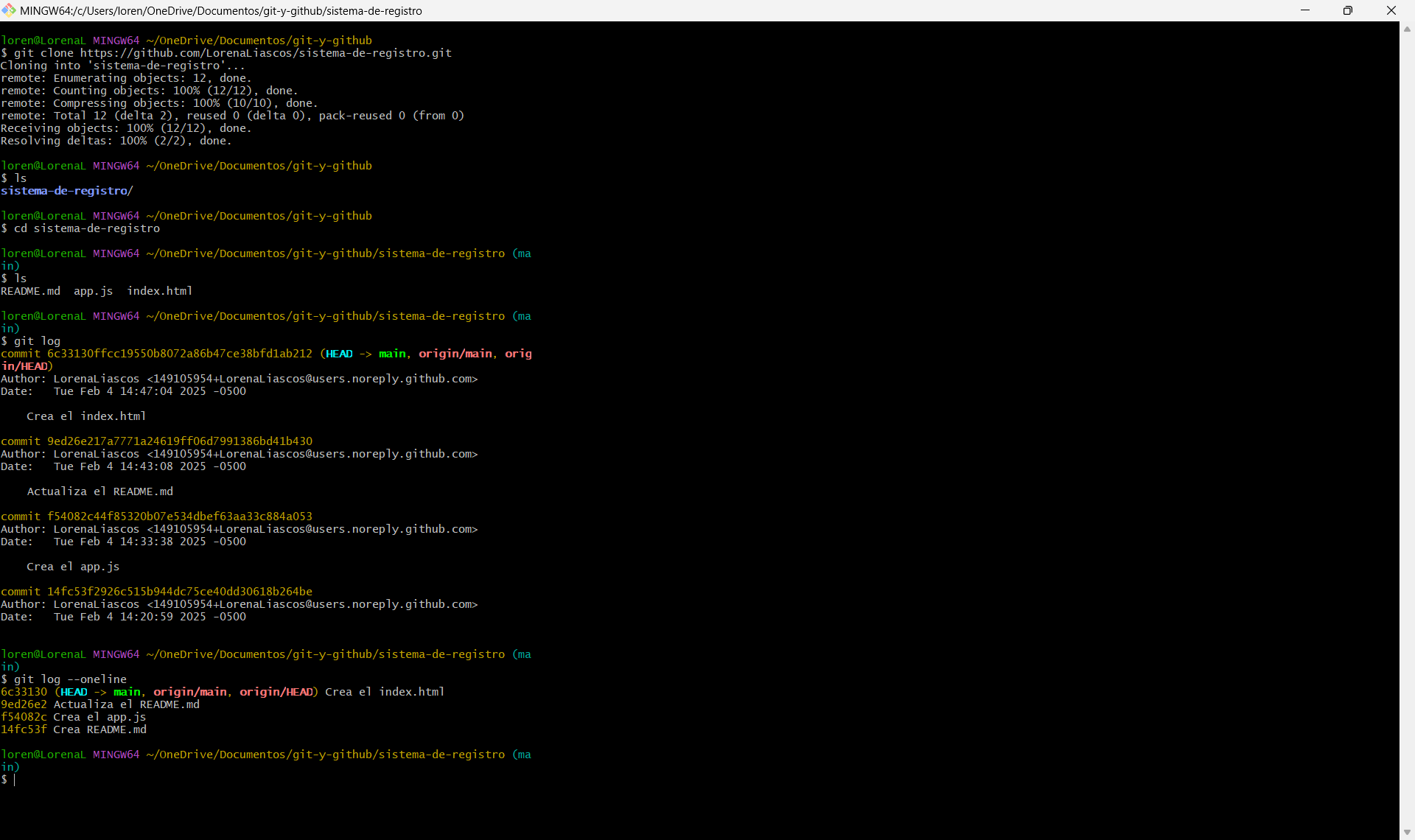Close the MINGW64 terminal window

coord(1391,10)
